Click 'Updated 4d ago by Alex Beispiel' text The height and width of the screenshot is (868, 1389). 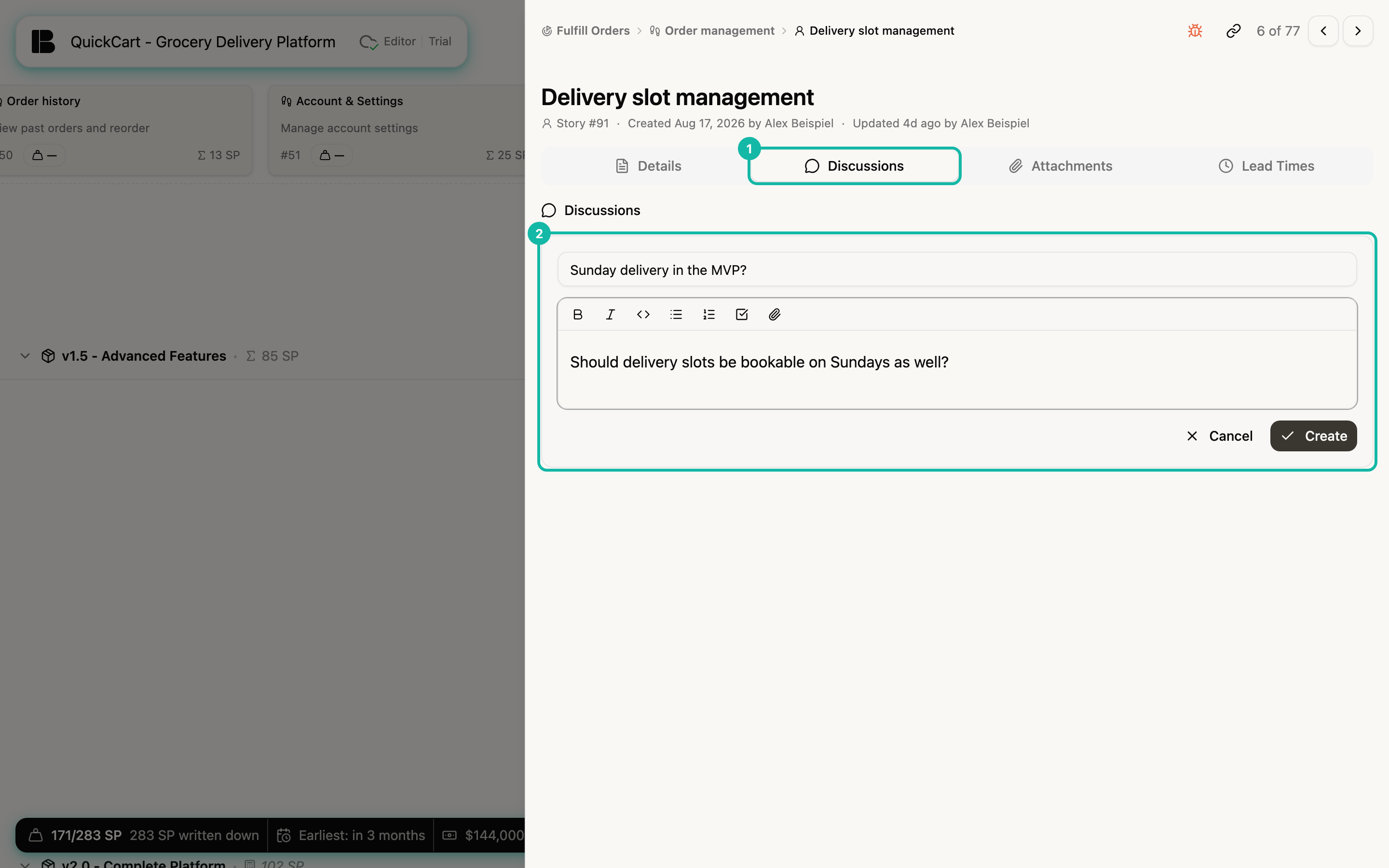[x=941, y=123]
